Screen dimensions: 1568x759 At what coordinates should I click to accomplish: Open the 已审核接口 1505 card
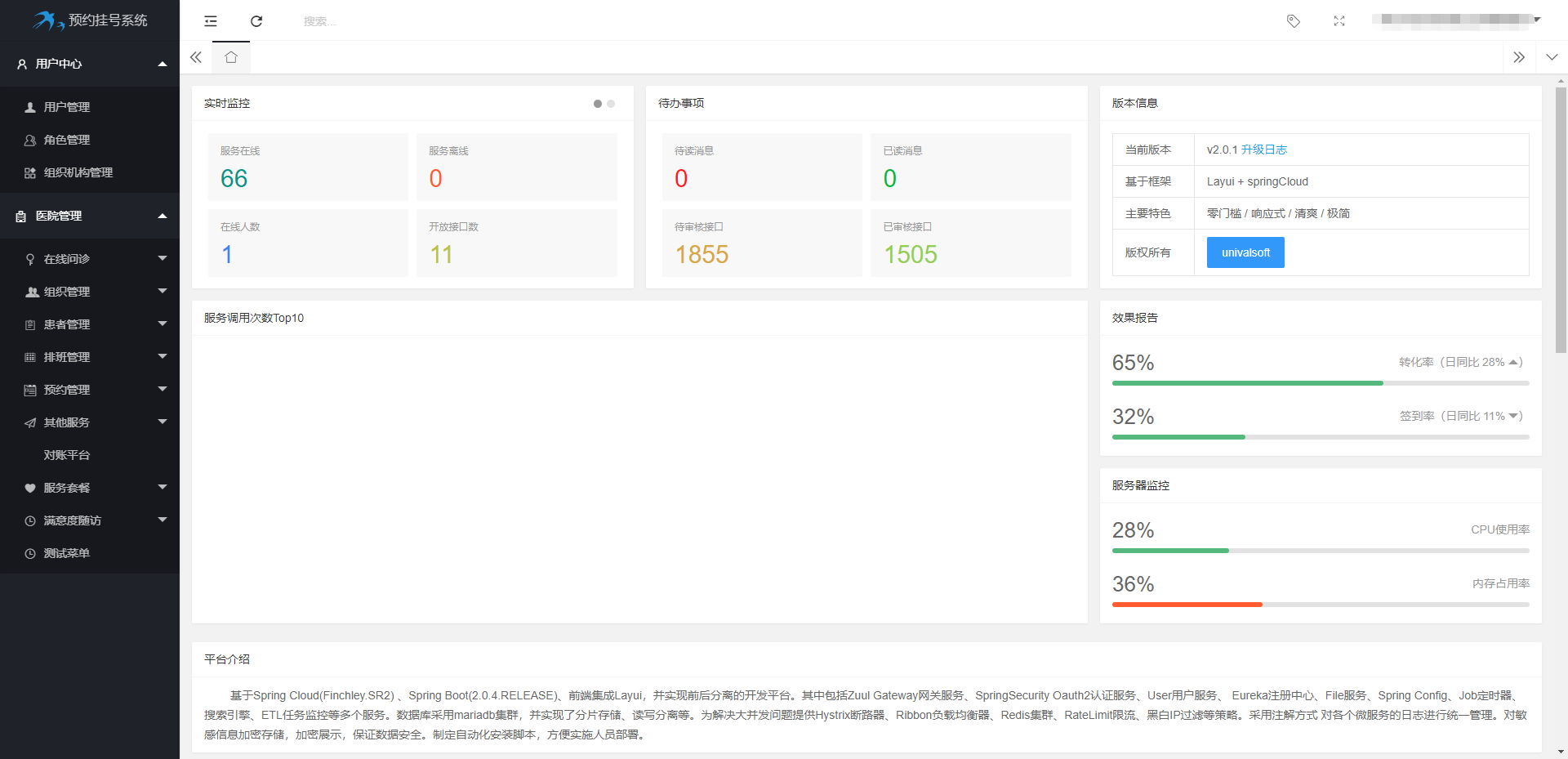click(x=971, y=243)
